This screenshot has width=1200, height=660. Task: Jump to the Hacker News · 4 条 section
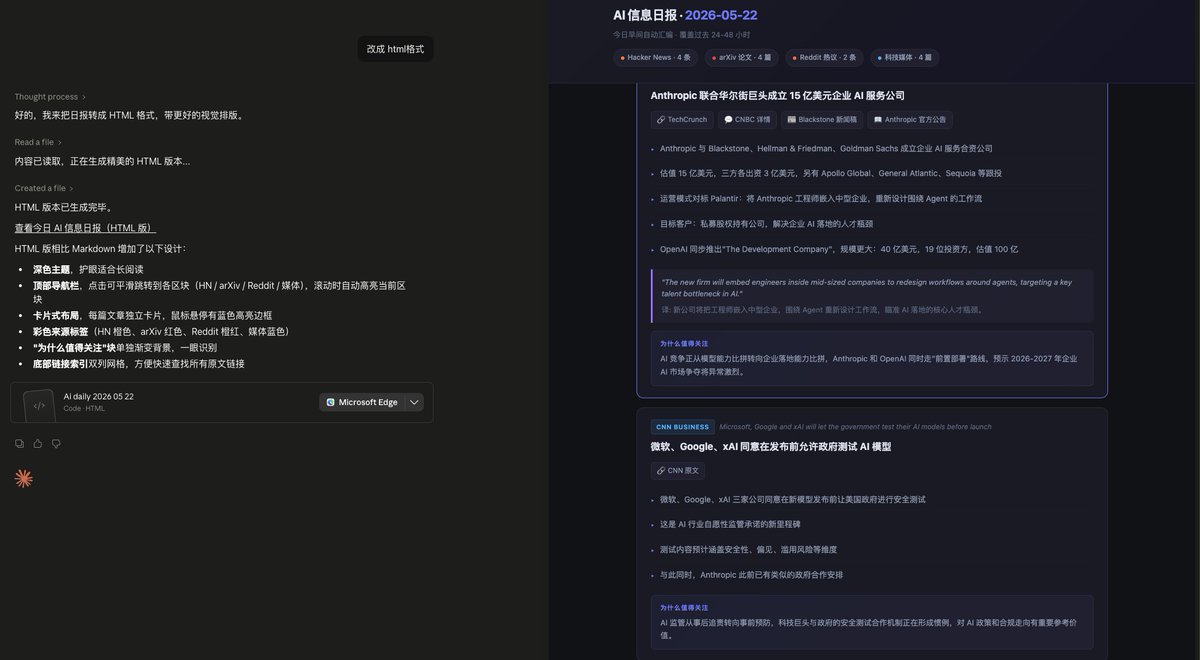[x=655, y=58]
